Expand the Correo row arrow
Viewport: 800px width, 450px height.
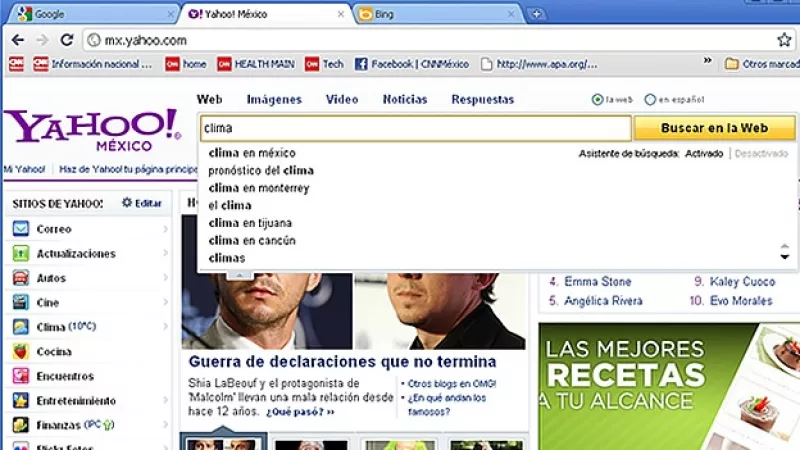166,229
